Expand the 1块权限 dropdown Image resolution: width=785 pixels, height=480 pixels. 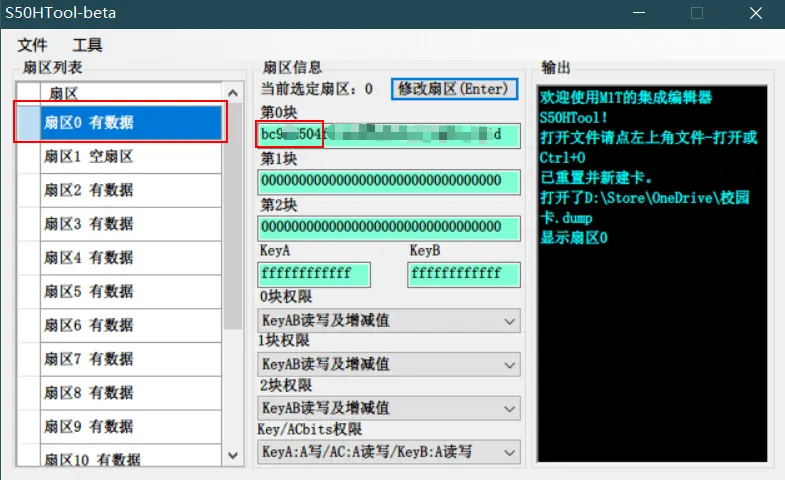(x=389, y=364)
